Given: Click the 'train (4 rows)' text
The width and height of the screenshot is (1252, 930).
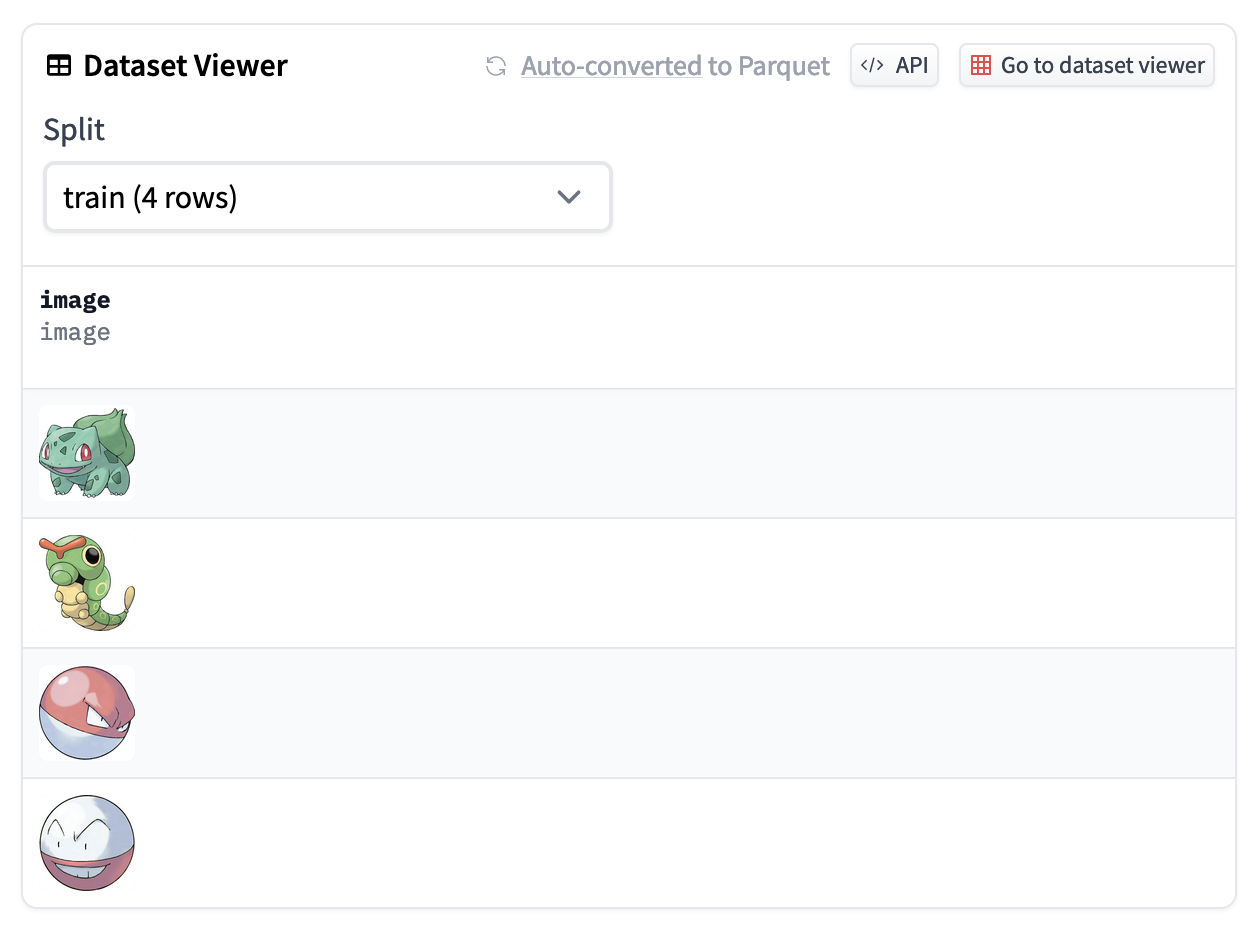Looking at the screenshot, I should click(150, 197).
